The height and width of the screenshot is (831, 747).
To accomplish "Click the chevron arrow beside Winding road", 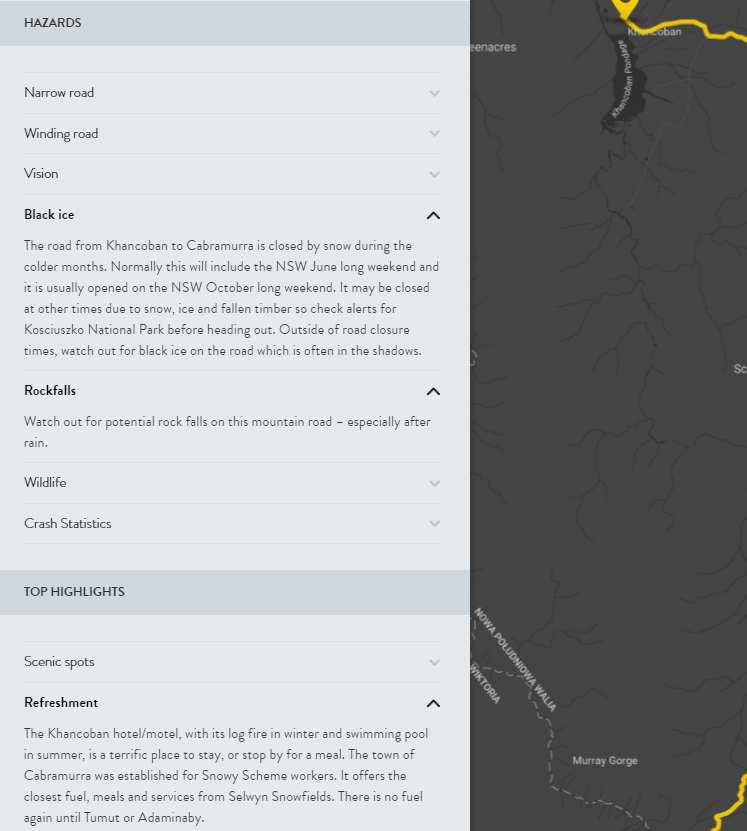I will tap(433, 134).
